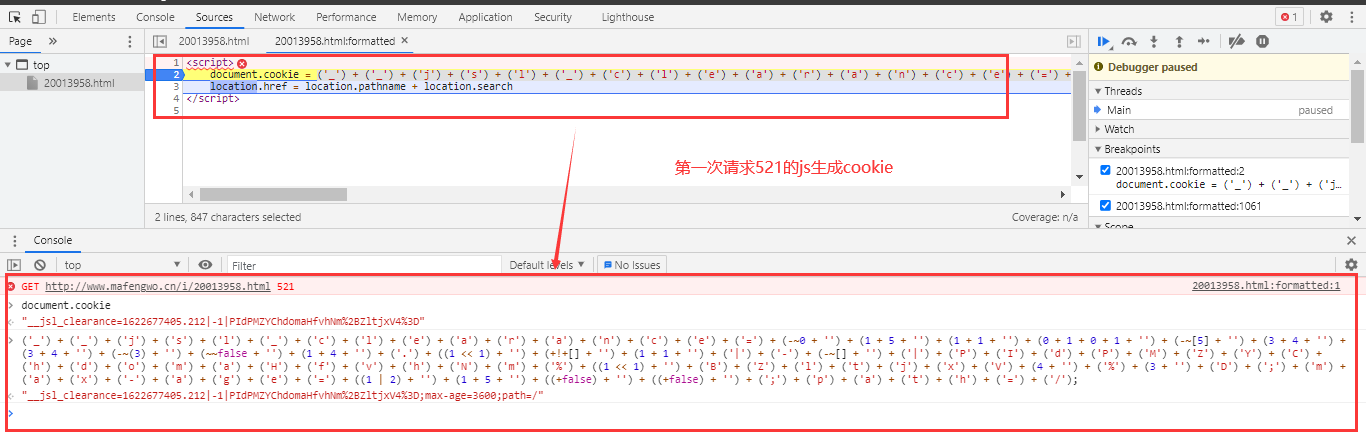This screenshot has width=1366, height=442.
Task: Switch to the 20013958.html editor tab
Action: [214, 41]
